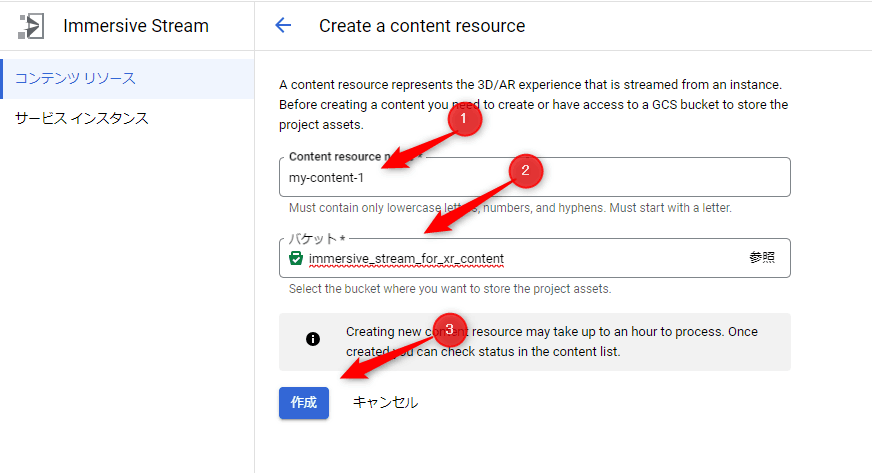
Task: Go back using the blue arrow
Action: (283, 25)
